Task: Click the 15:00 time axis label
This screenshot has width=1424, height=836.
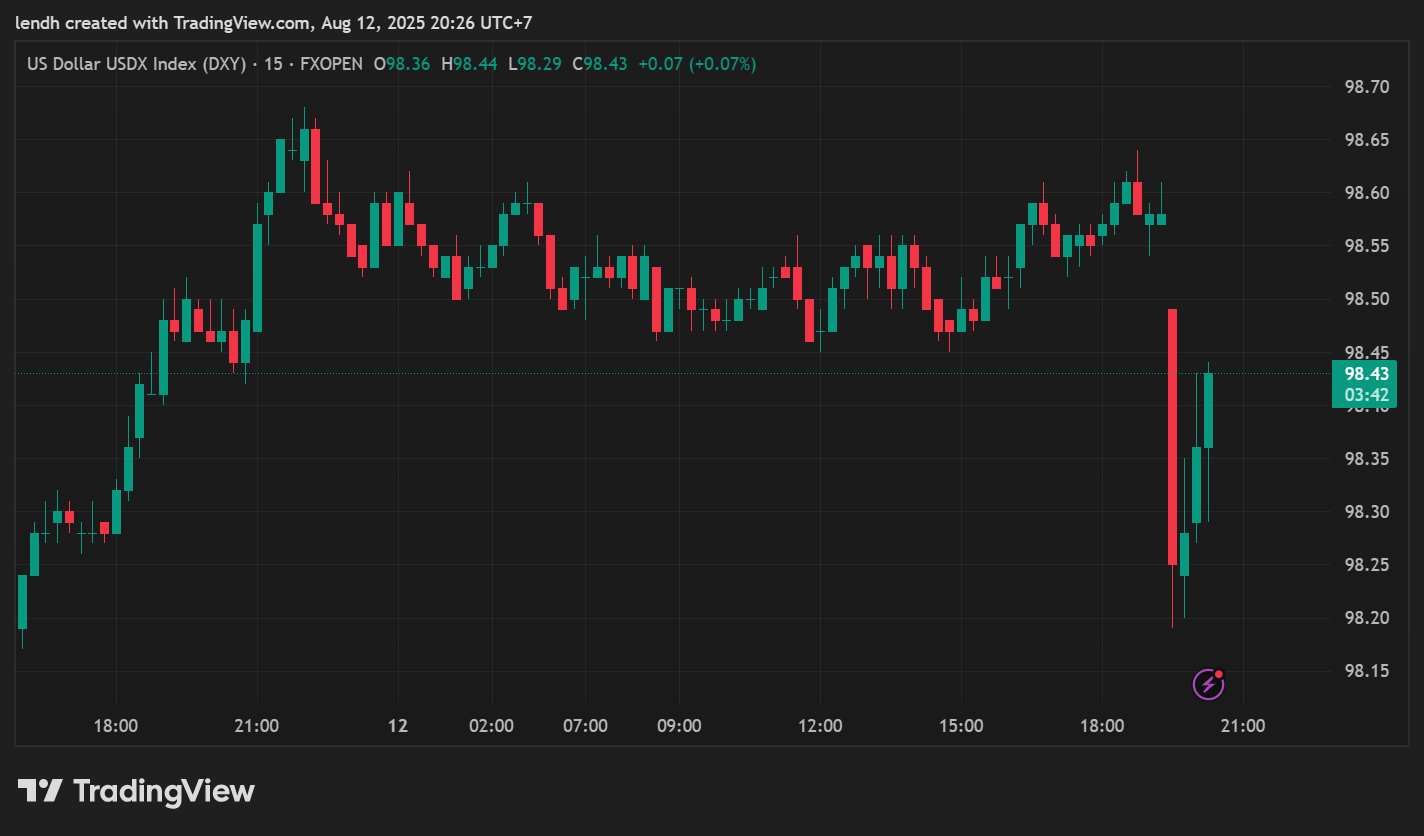Action: pos(961,726)
